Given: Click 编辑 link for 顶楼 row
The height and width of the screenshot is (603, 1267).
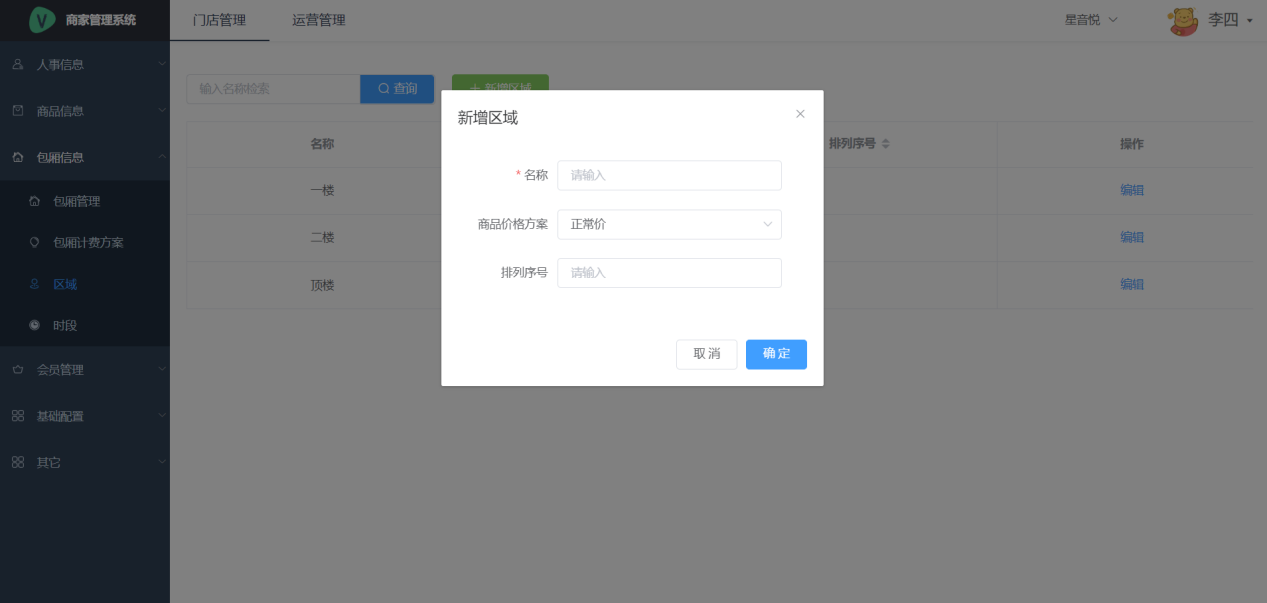Looking at the screenshot, I should click(x=1132, y=284).
